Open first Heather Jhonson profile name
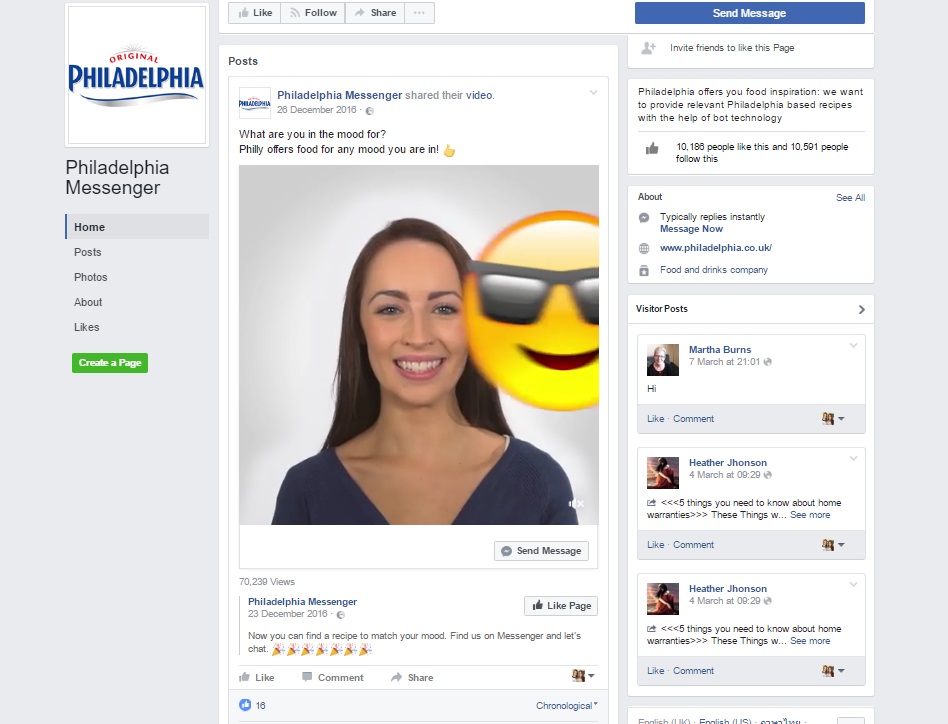Viewport: 948px width, 724px height. coord(728,462)
